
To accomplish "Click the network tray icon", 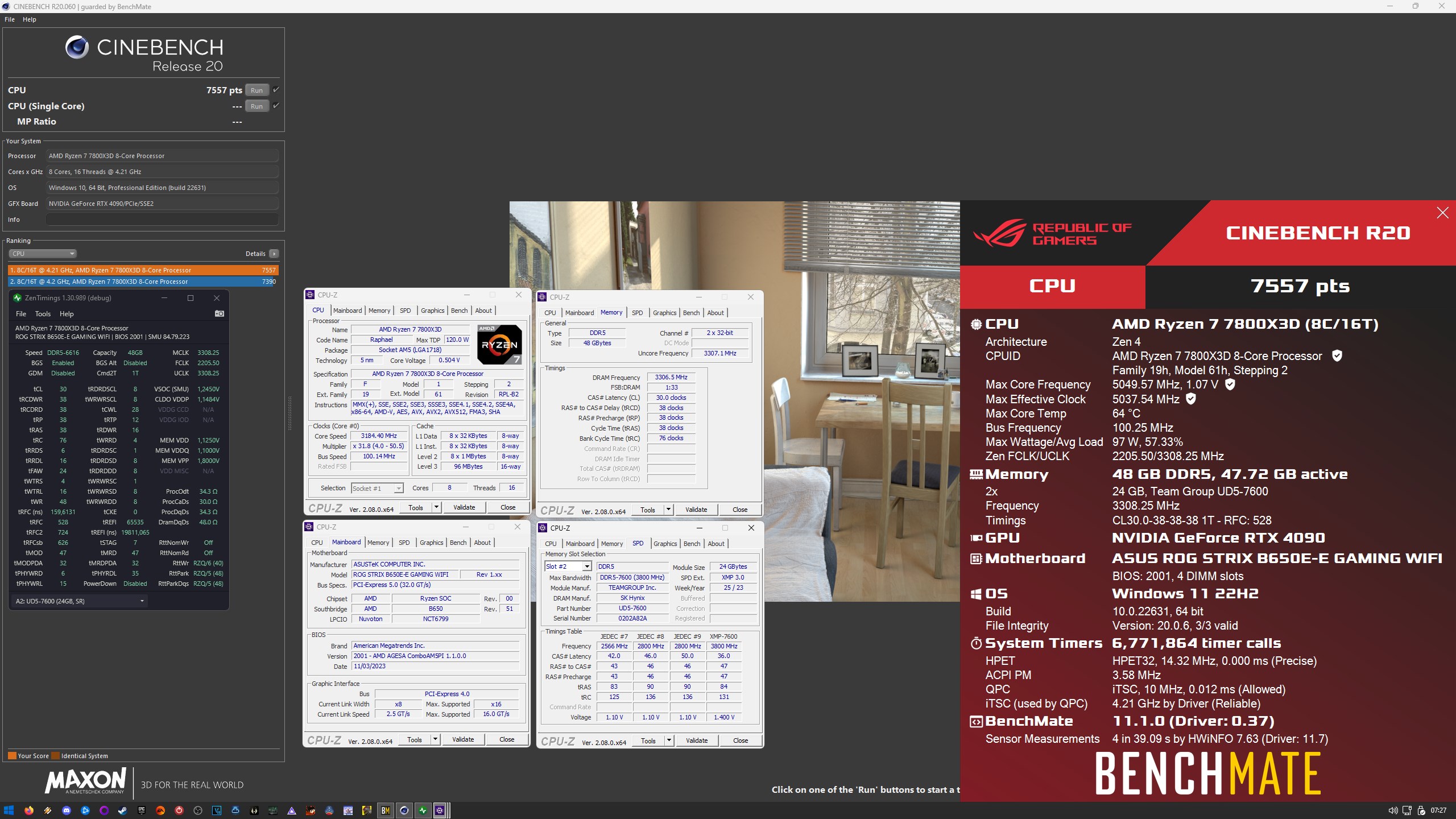I will coord(1407,810).
